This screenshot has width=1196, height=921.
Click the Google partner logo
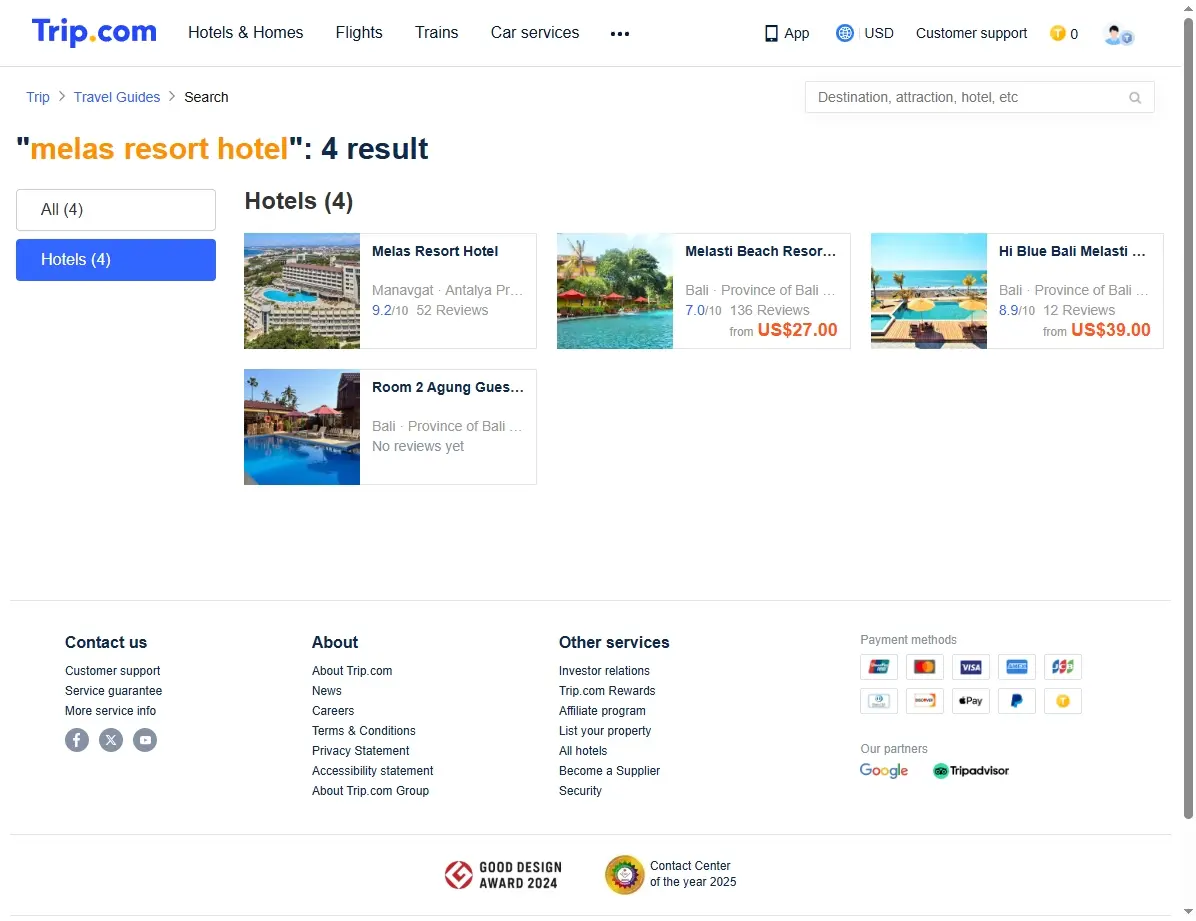click(883, 771)
